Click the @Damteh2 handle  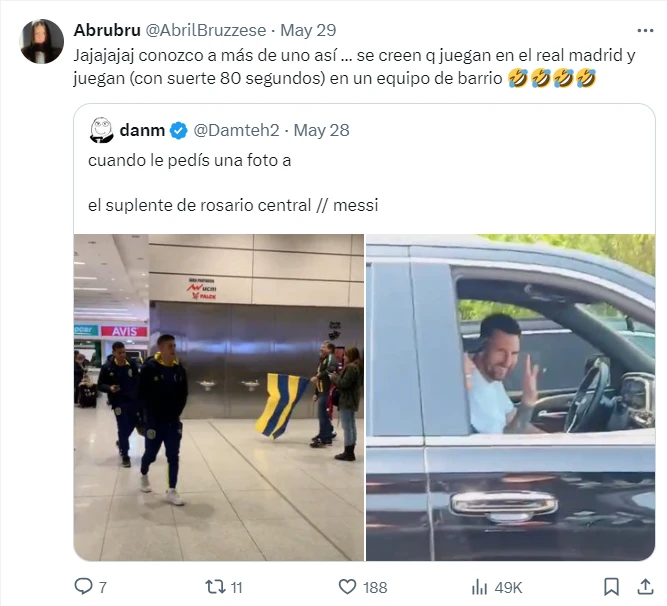236,130
